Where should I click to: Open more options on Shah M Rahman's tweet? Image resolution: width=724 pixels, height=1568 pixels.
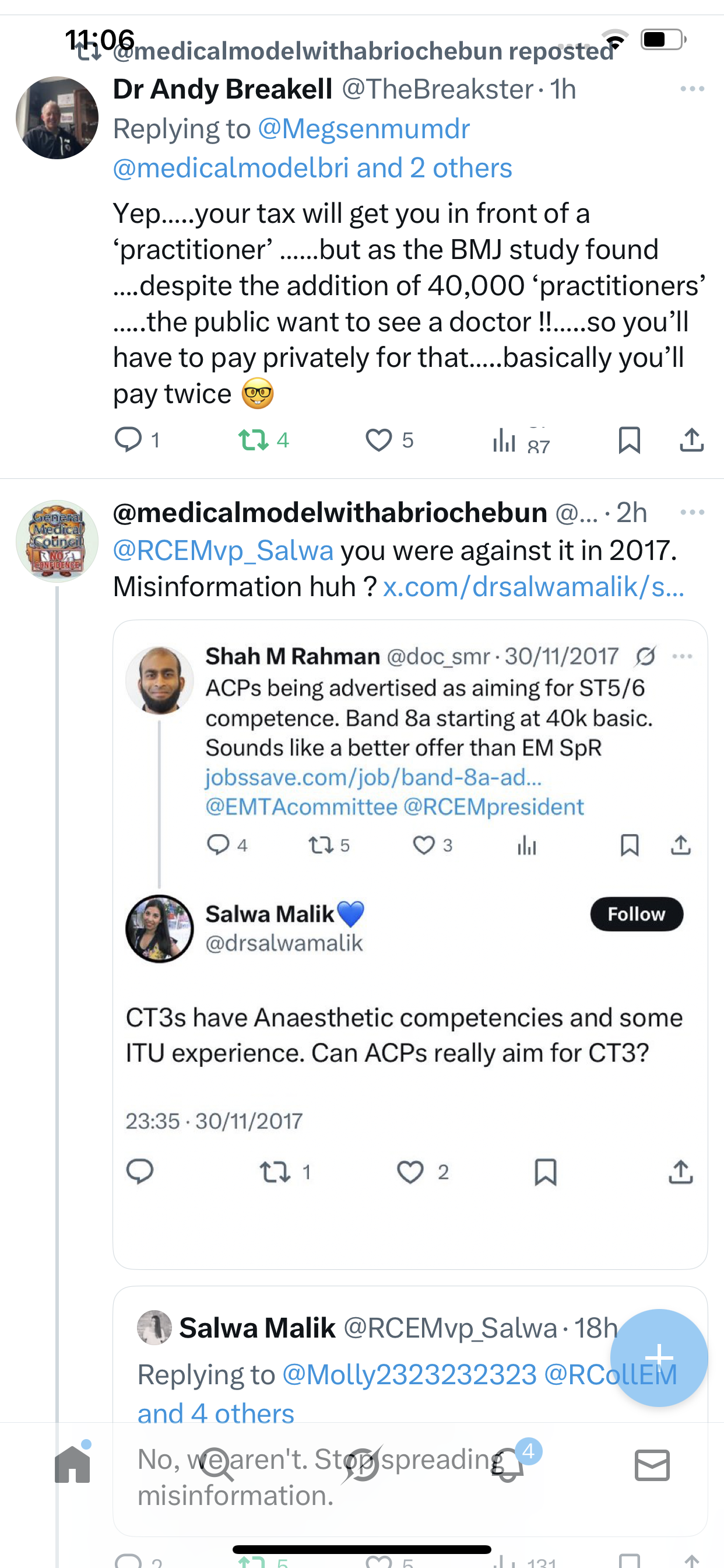pyautogui.click(x=682, y=656)
